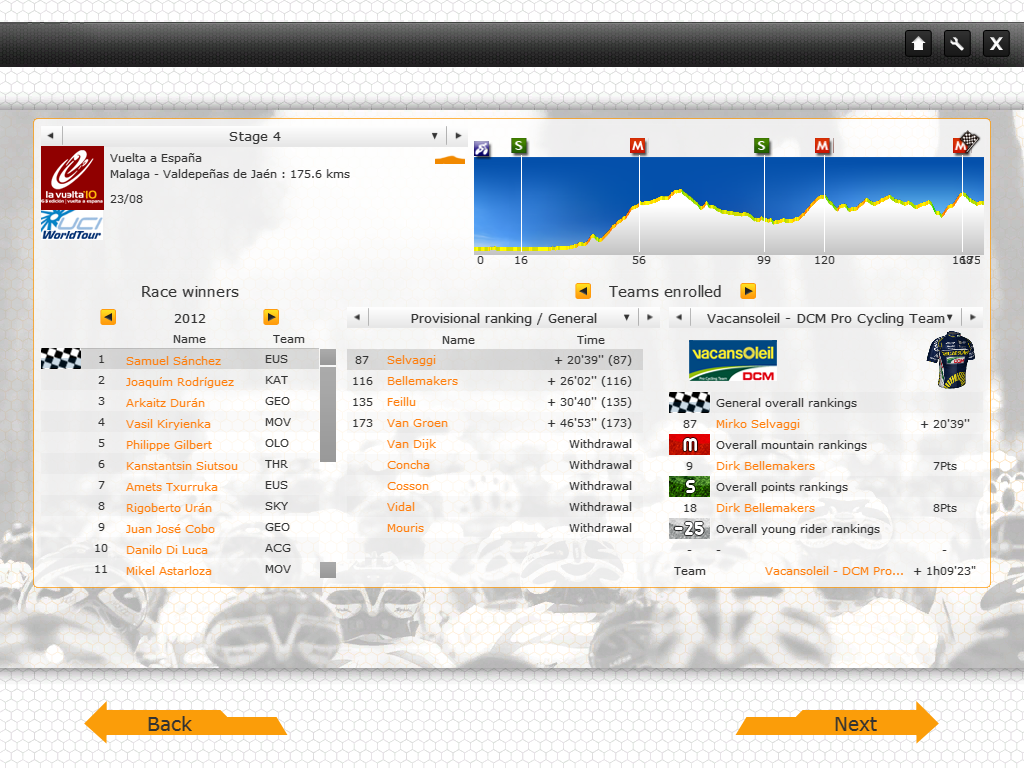Open rider Samuel Sánchez in winners list
The height and width of the screenshot is (768, 1024).
coord(173,361)
